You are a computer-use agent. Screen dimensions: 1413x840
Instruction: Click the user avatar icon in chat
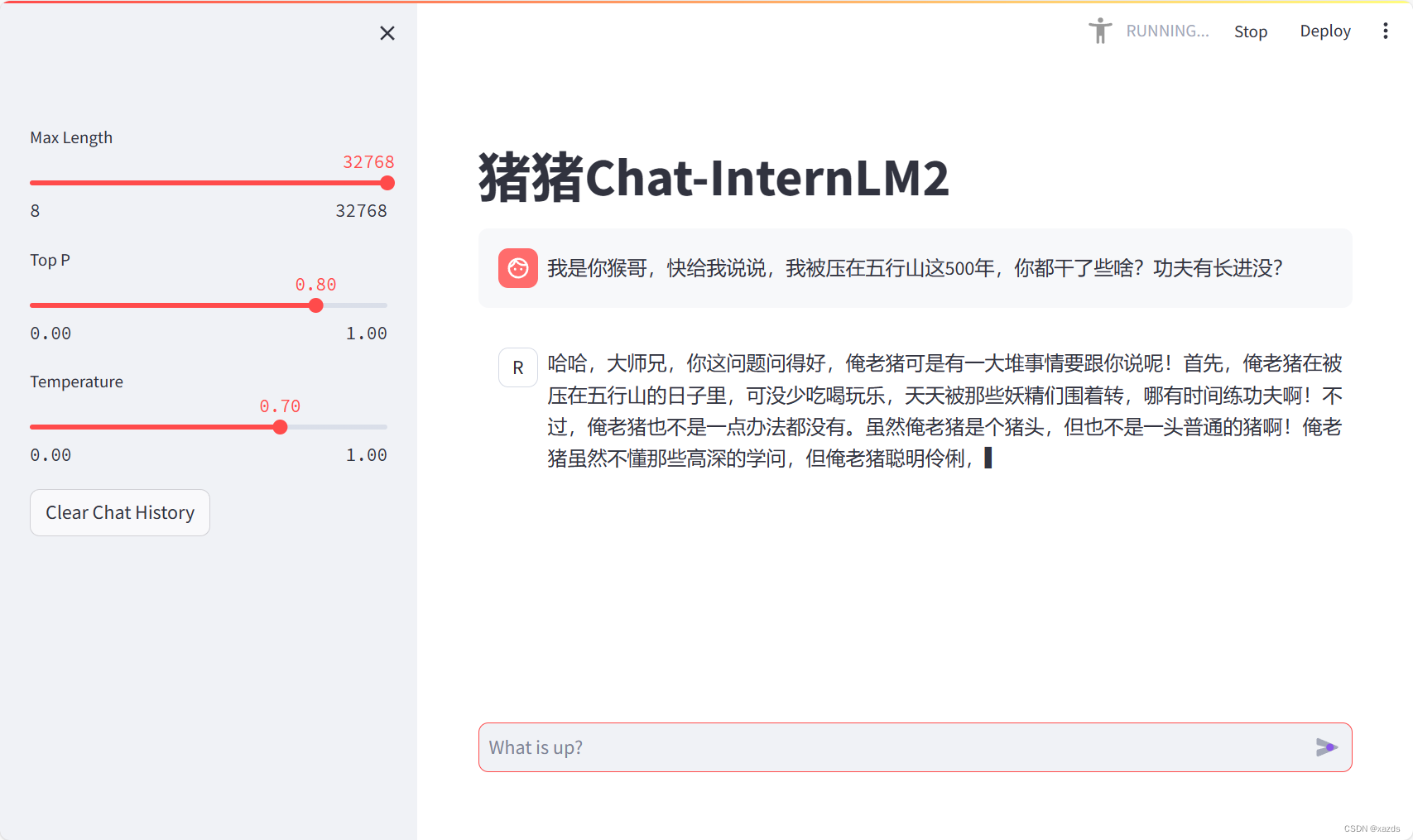pos(518,268)
